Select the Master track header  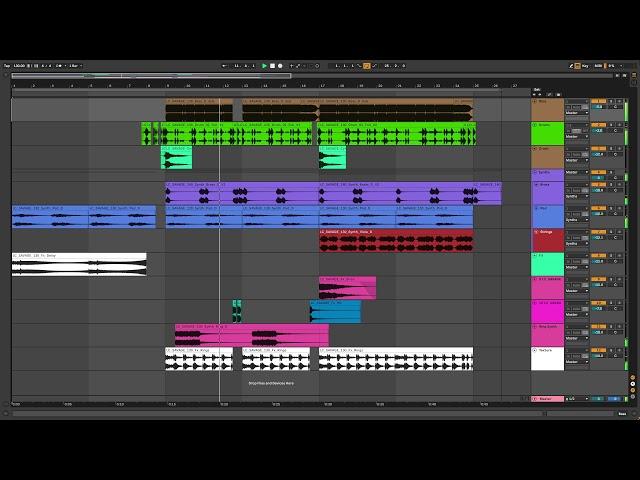click(x=547, y=399)
